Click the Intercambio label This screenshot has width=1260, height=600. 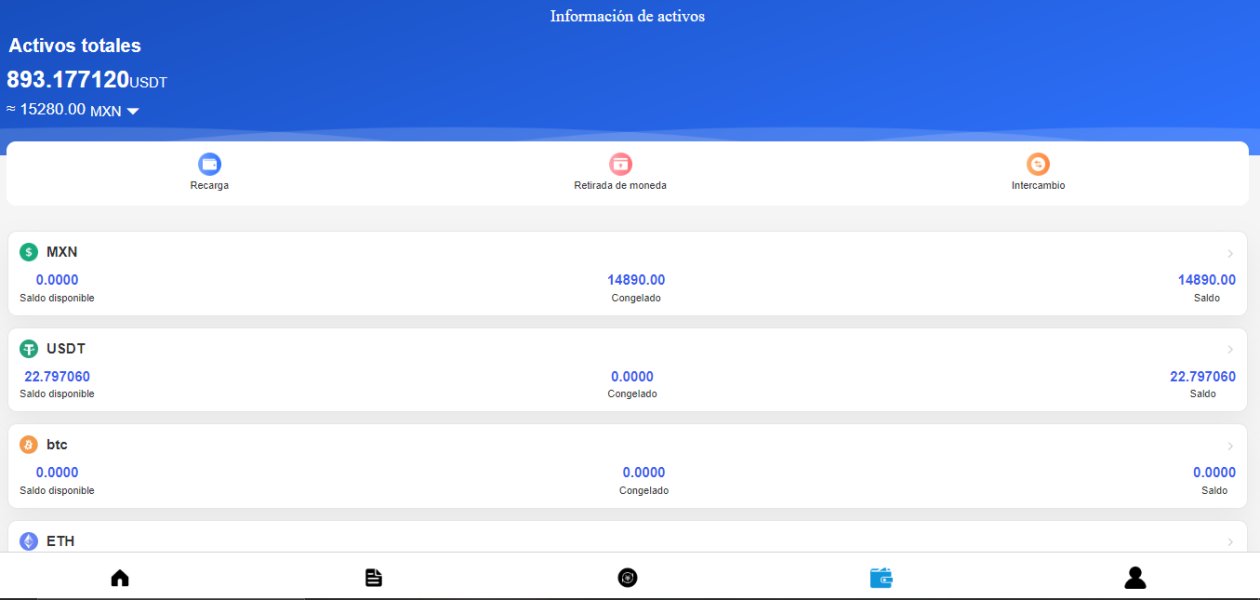click(1038, 186)
